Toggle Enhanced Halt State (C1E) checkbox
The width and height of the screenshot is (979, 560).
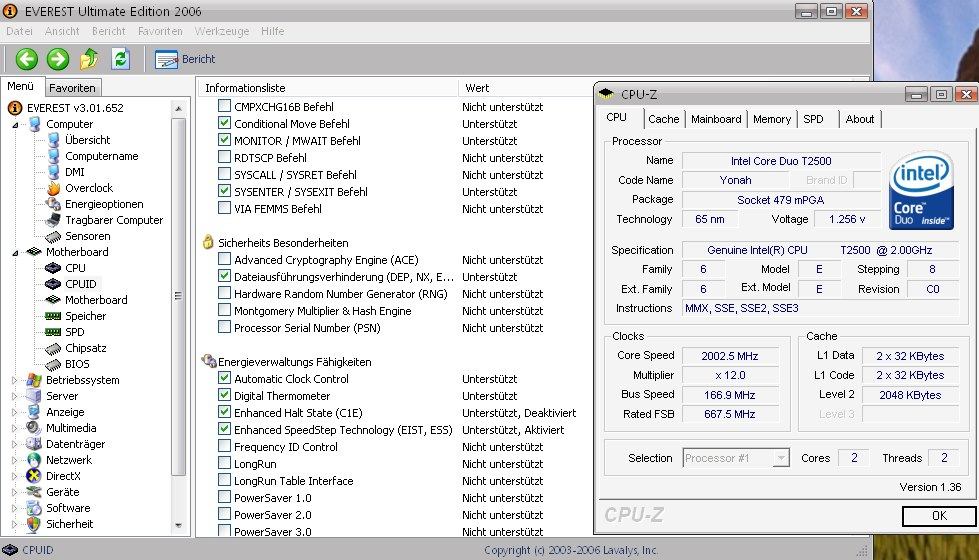[x=224, y=411]
